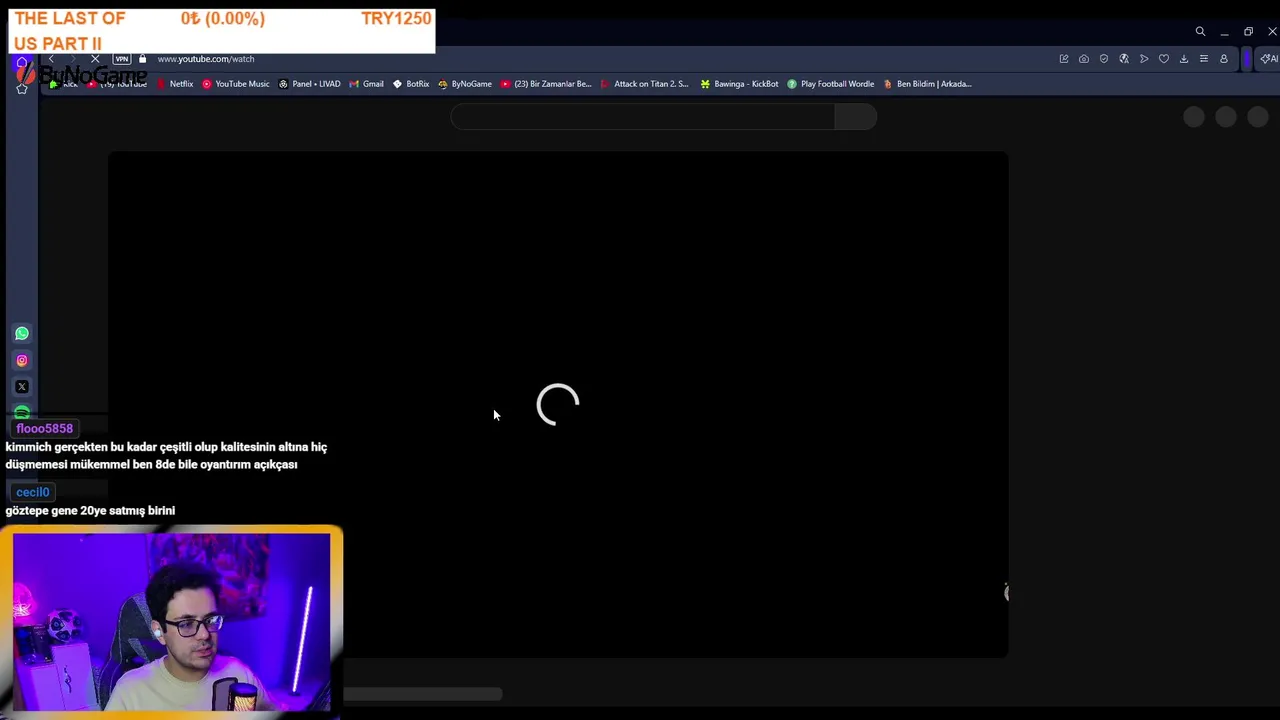The image size is (1280, 720).
Task: Open the Play Football Wordle bookmark
Action: (830, 84)
